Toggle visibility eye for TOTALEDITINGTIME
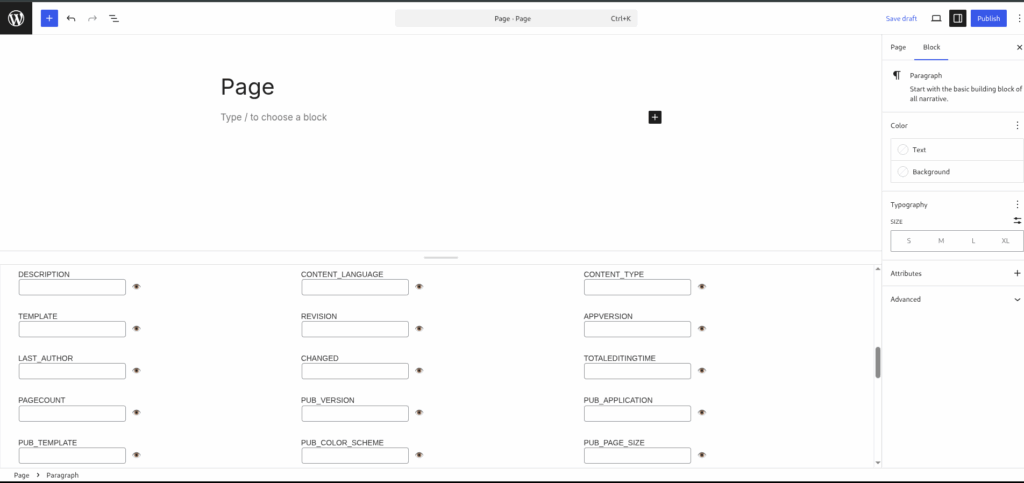Image resolution: width=1024 pixels, height=483 pixels. 702,371
